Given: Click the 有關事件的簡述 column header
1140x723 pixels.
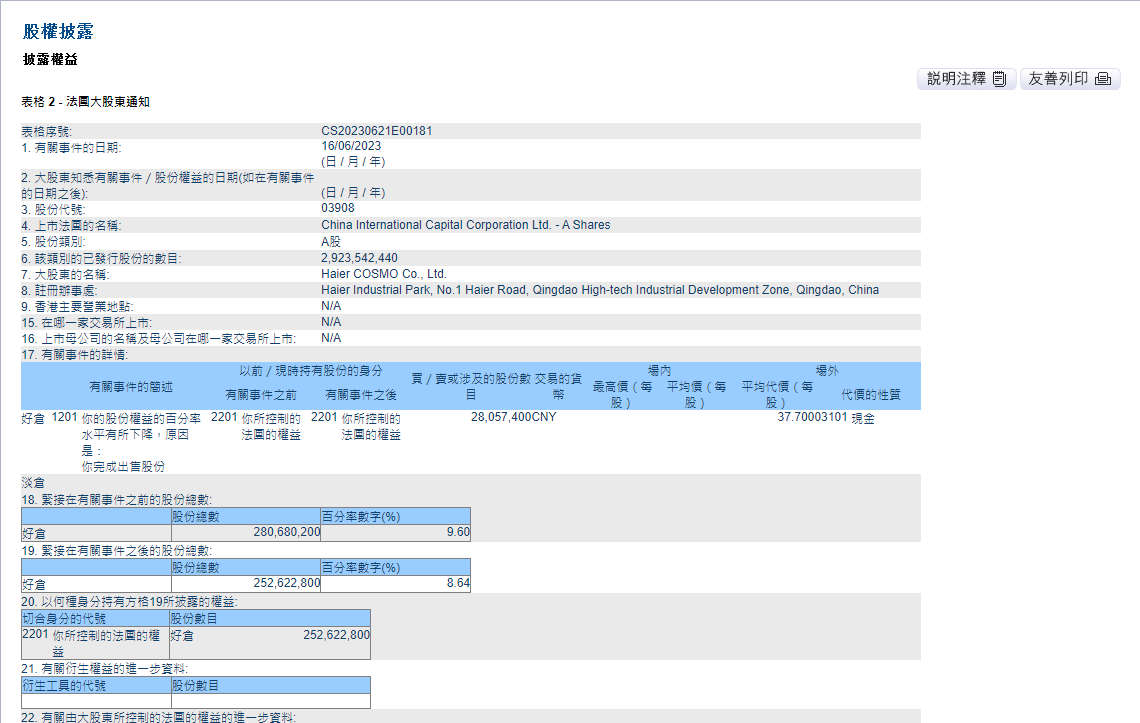Looking at the screenshot, I should point(131,387).
